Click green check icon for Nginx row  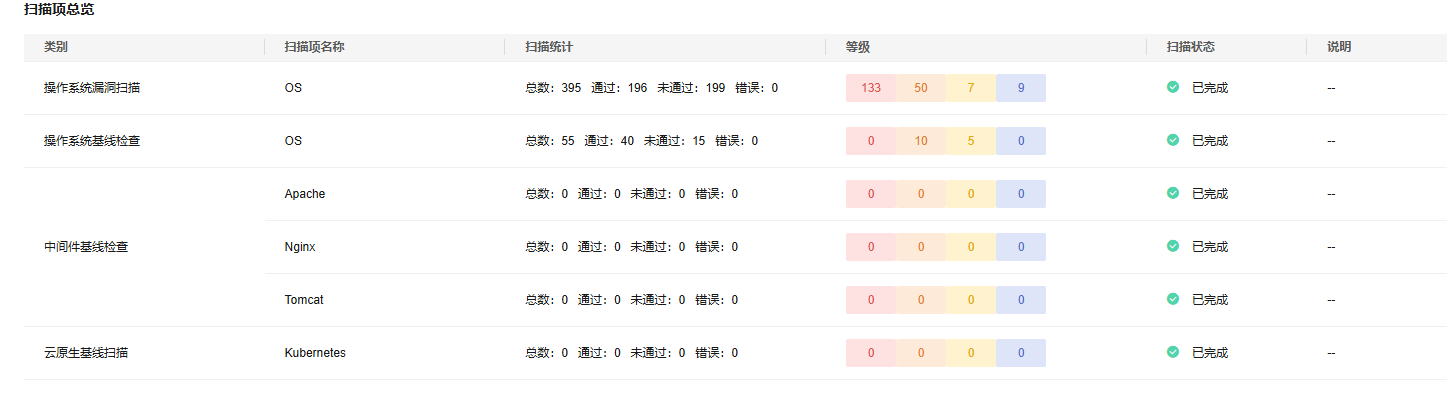[1173, 246]
